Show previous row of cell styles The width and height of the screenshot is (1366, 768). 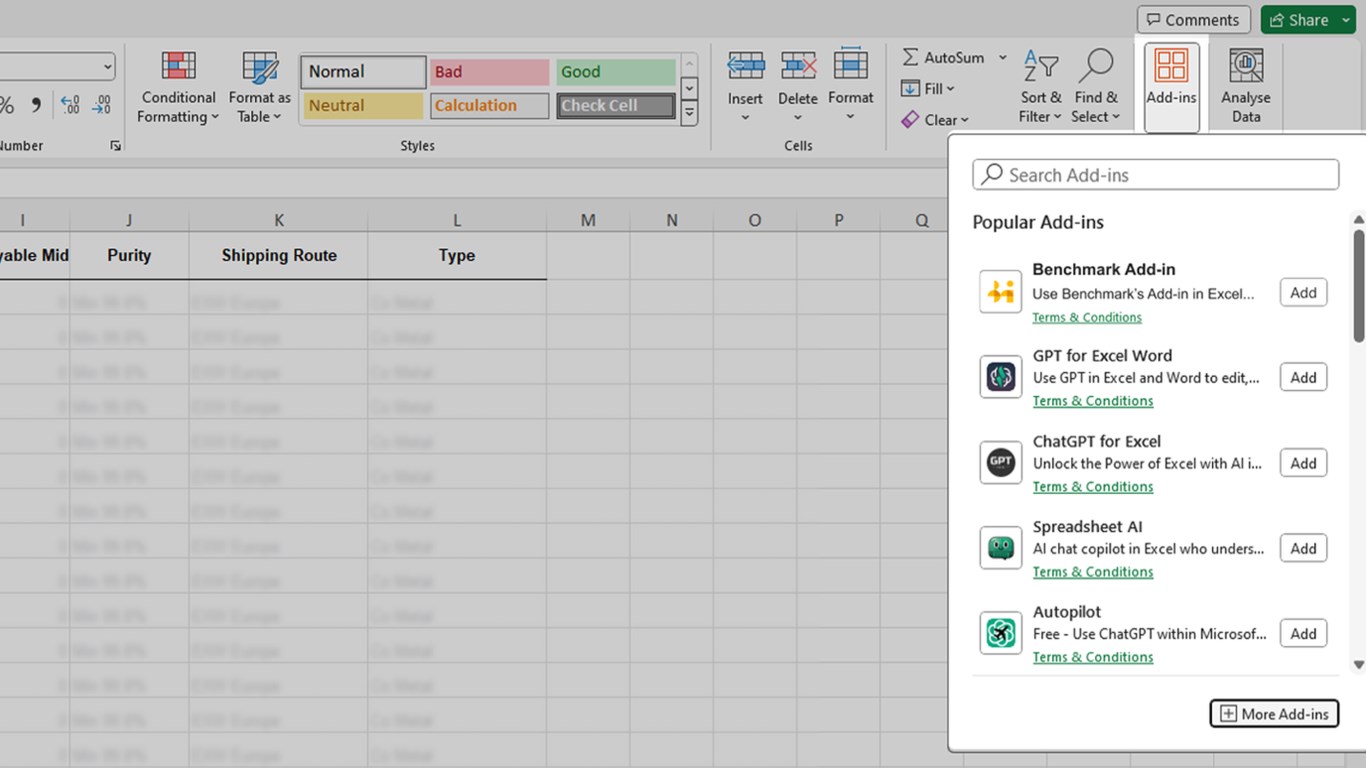click(689, 64)
